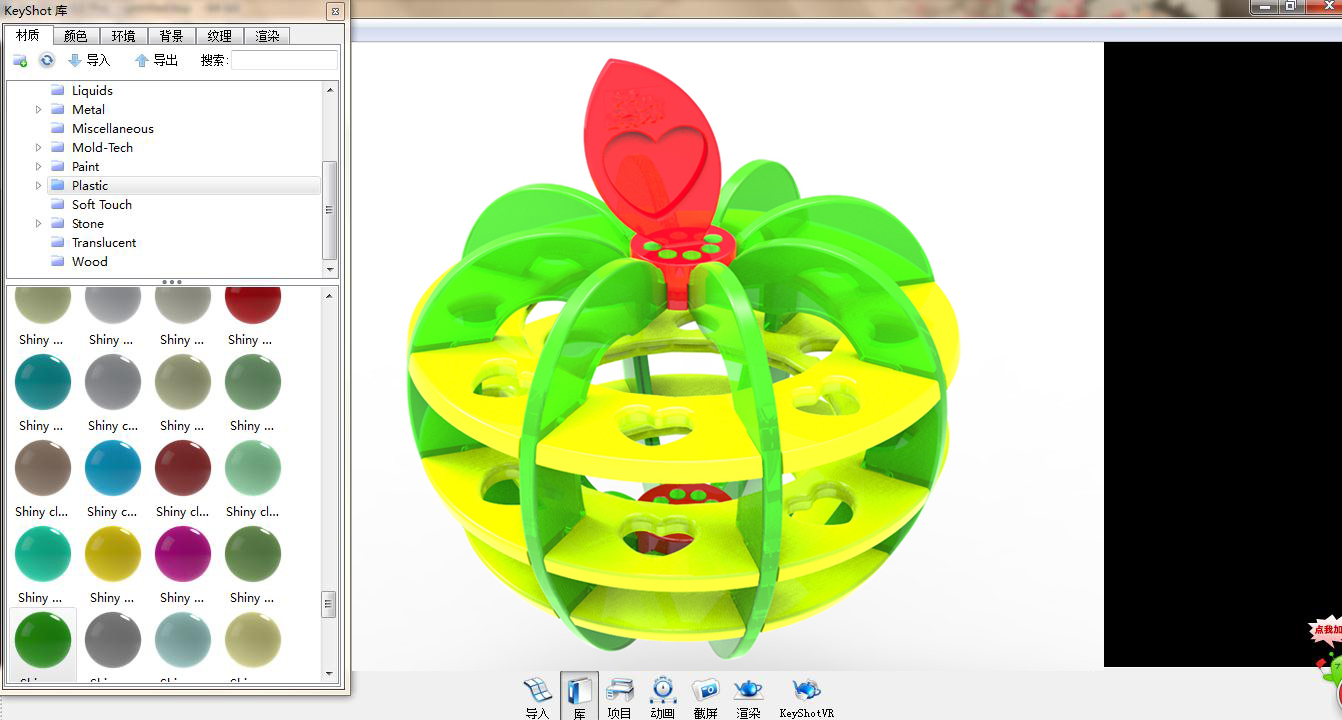Pick the yellow shiny plastic material
This screenshot has width=1342, height=720.
(113, 554)
